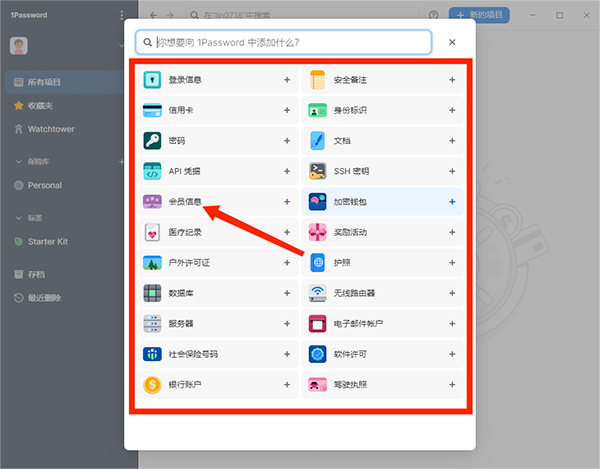This screenshot has height=469, width=600.
Task: Choose the 信用卡 credit card icon
Action: 152,111
